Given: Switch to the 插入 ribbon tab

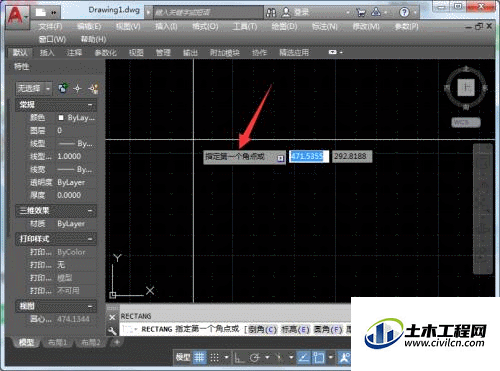Looking at the screenshot, I should coord(47,53).
